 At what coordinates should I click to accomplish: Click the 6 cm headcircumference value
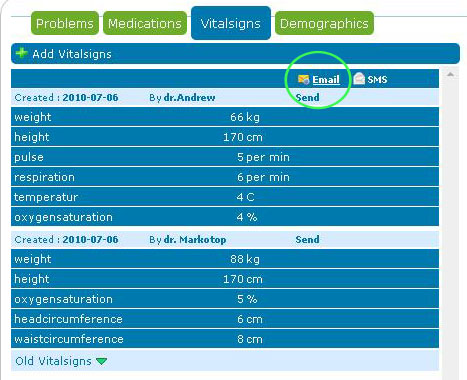(x=250, y=319)
